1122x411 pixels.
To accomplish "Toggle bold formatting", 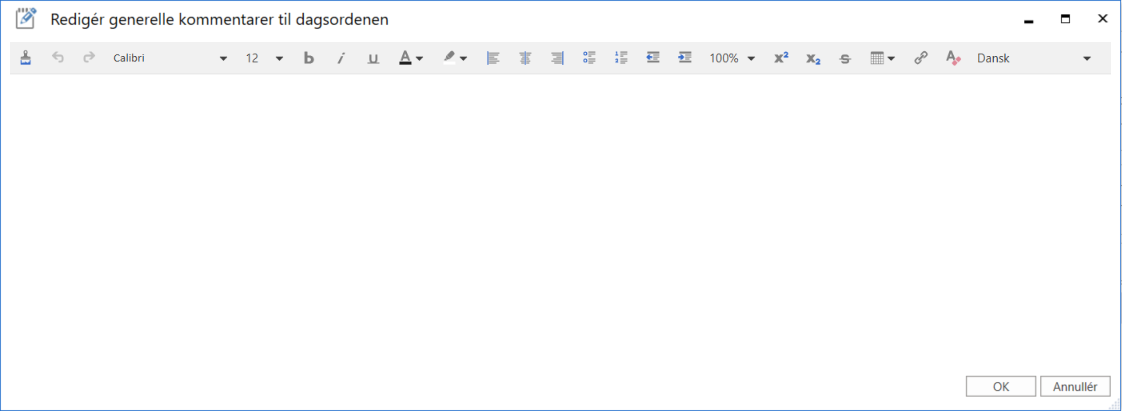I will pos(309,58).
